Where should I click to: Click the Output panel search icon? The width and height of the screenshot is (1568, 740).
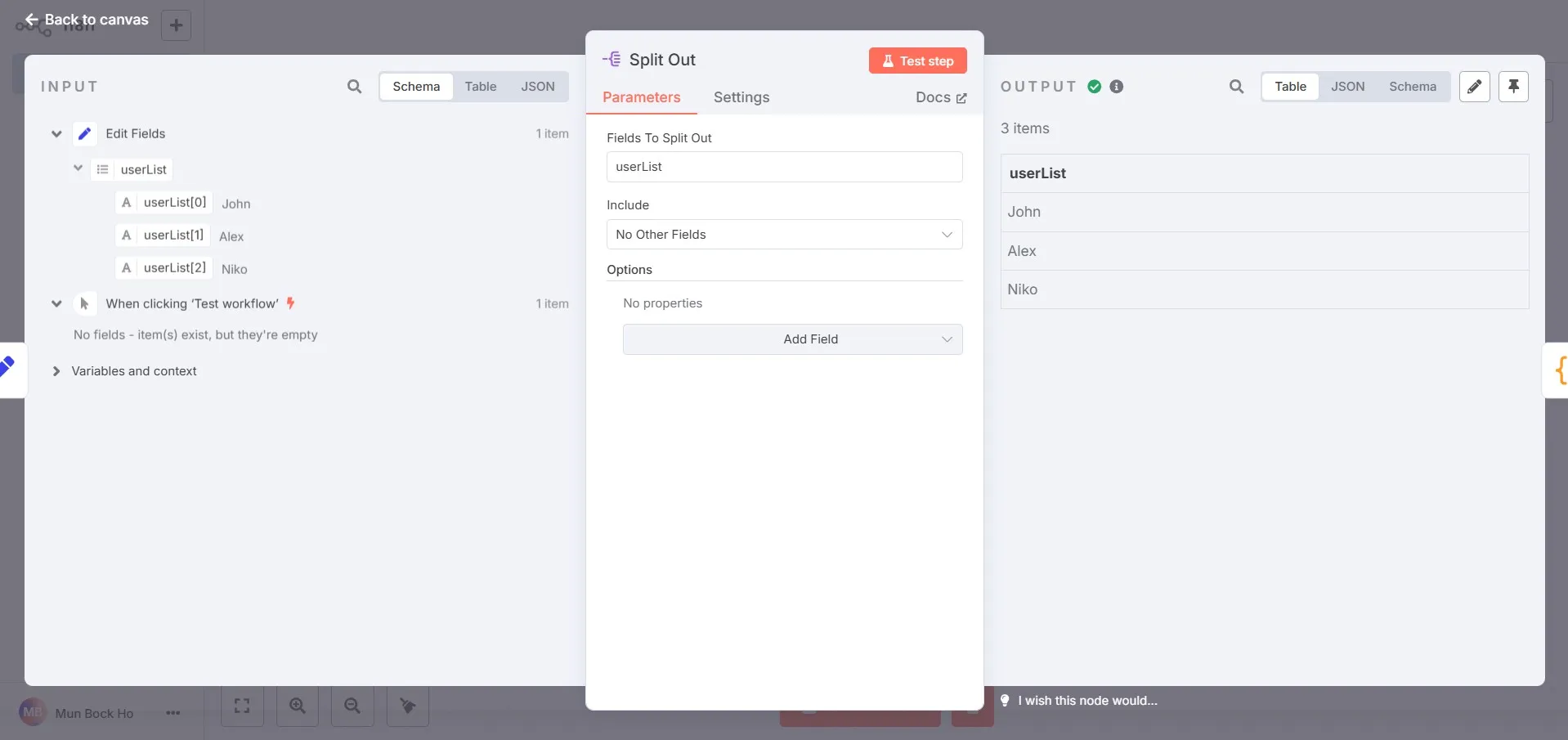[1236, 87]
